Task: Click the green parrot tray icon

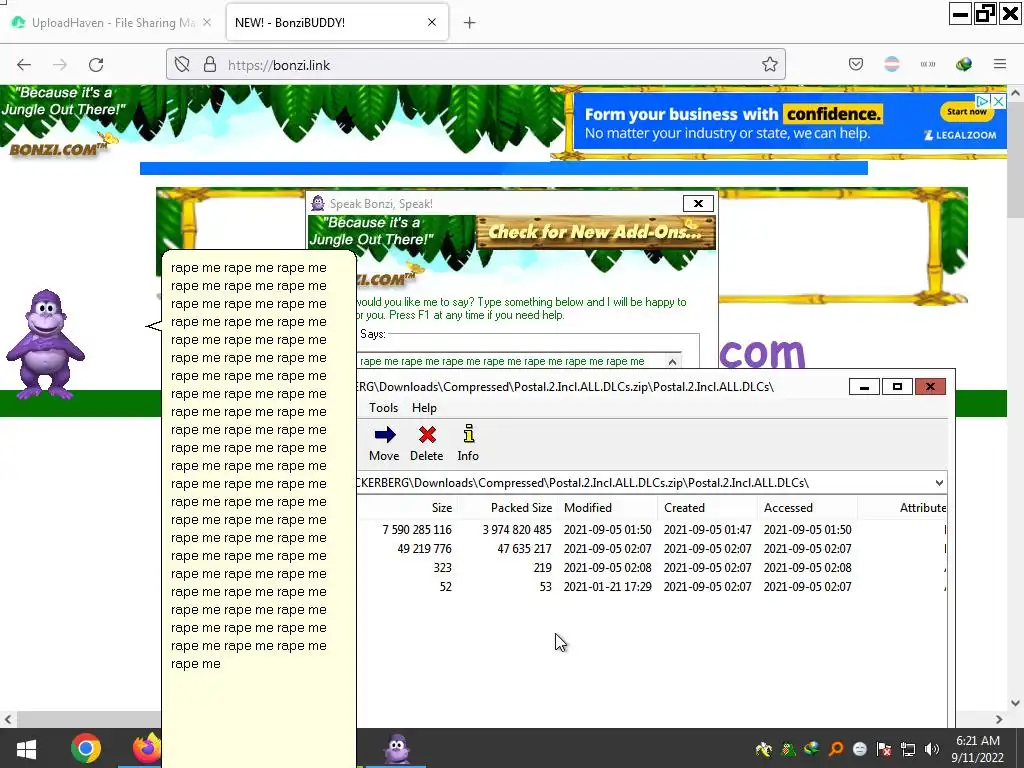Action: click(788, 749)
